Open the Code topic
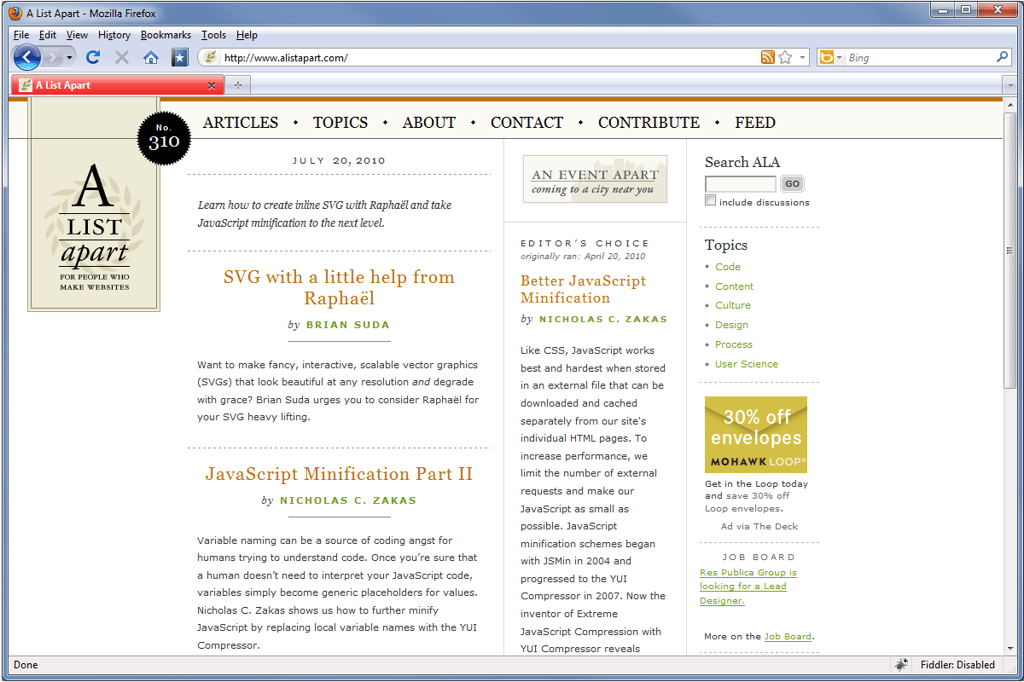The width and height of the screenshot is (1024, 682). click(x=728, y=267)
